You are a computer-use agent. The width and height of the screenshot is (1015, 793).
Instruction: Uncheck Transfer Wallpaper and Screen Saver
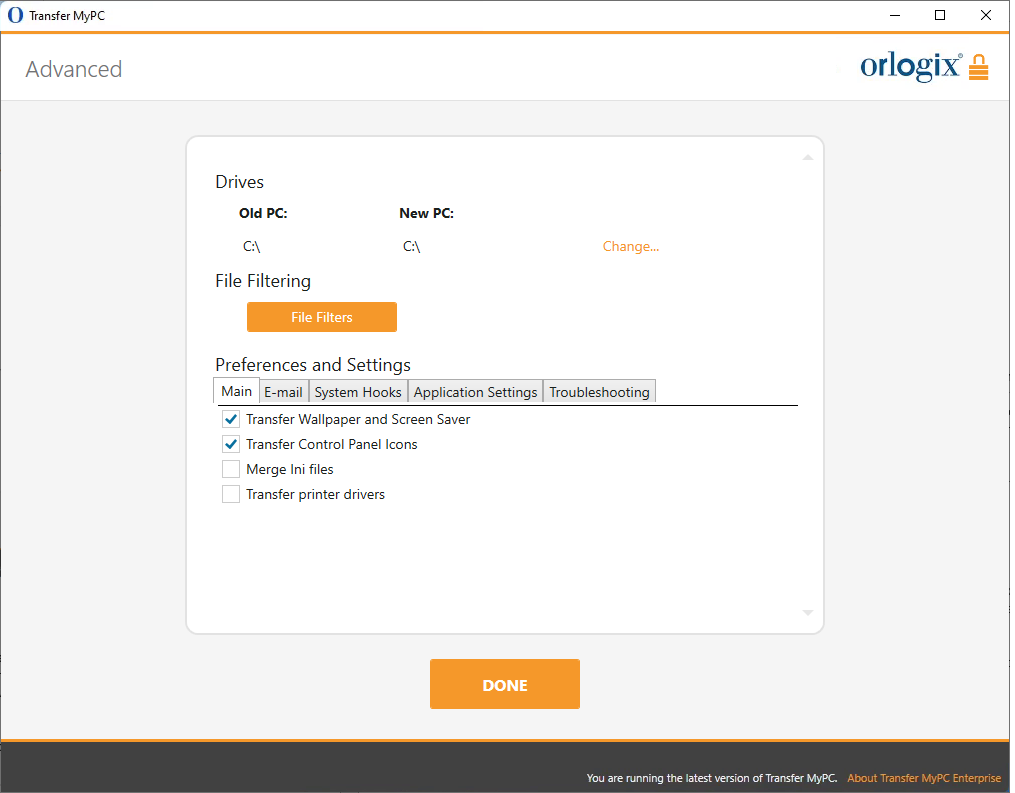pos(230,419)
